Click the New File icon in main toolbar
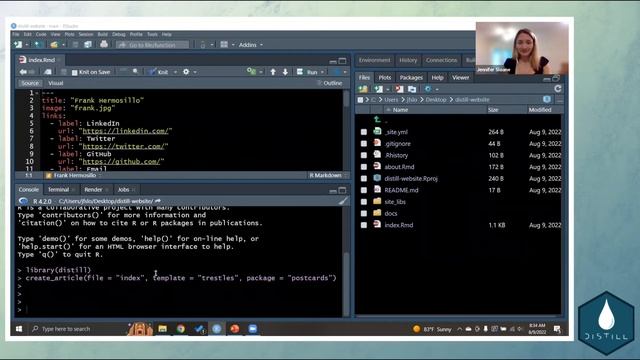Viewport: 640px width, 360px height. point(18,44)
